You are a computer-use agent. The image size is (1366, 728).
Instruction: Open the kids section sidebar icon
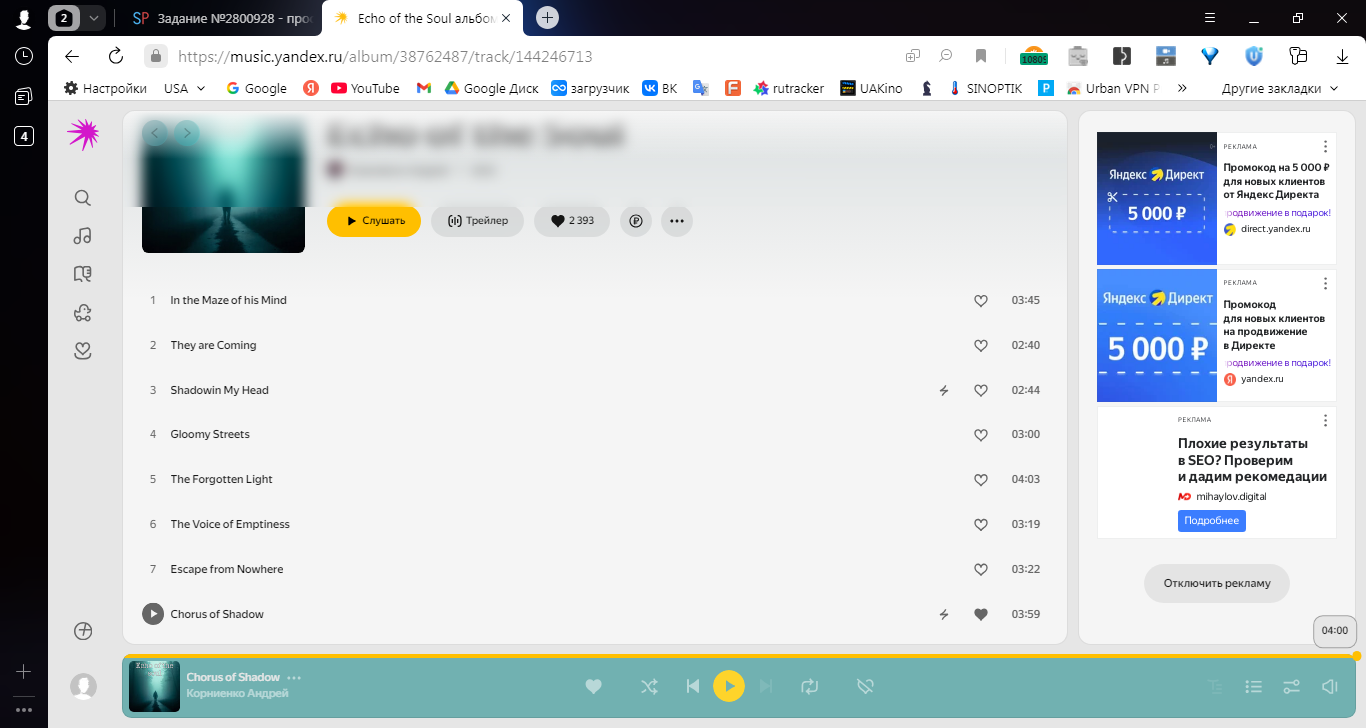click(x=83, y=313)
